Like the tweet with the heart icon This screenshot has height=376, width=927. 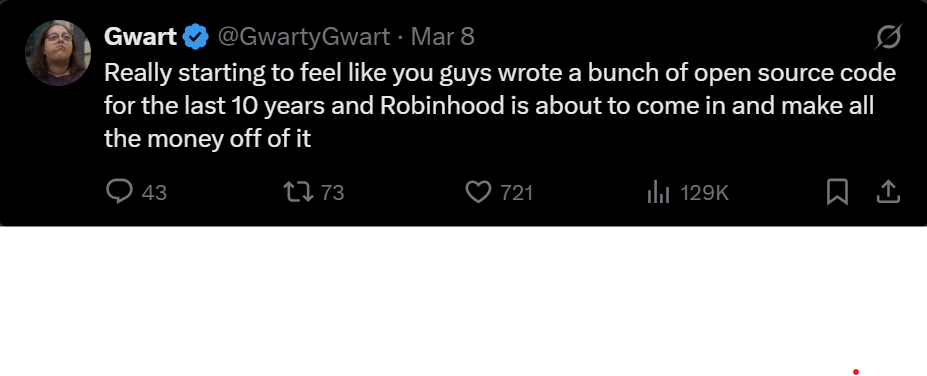tap(478, 192)
